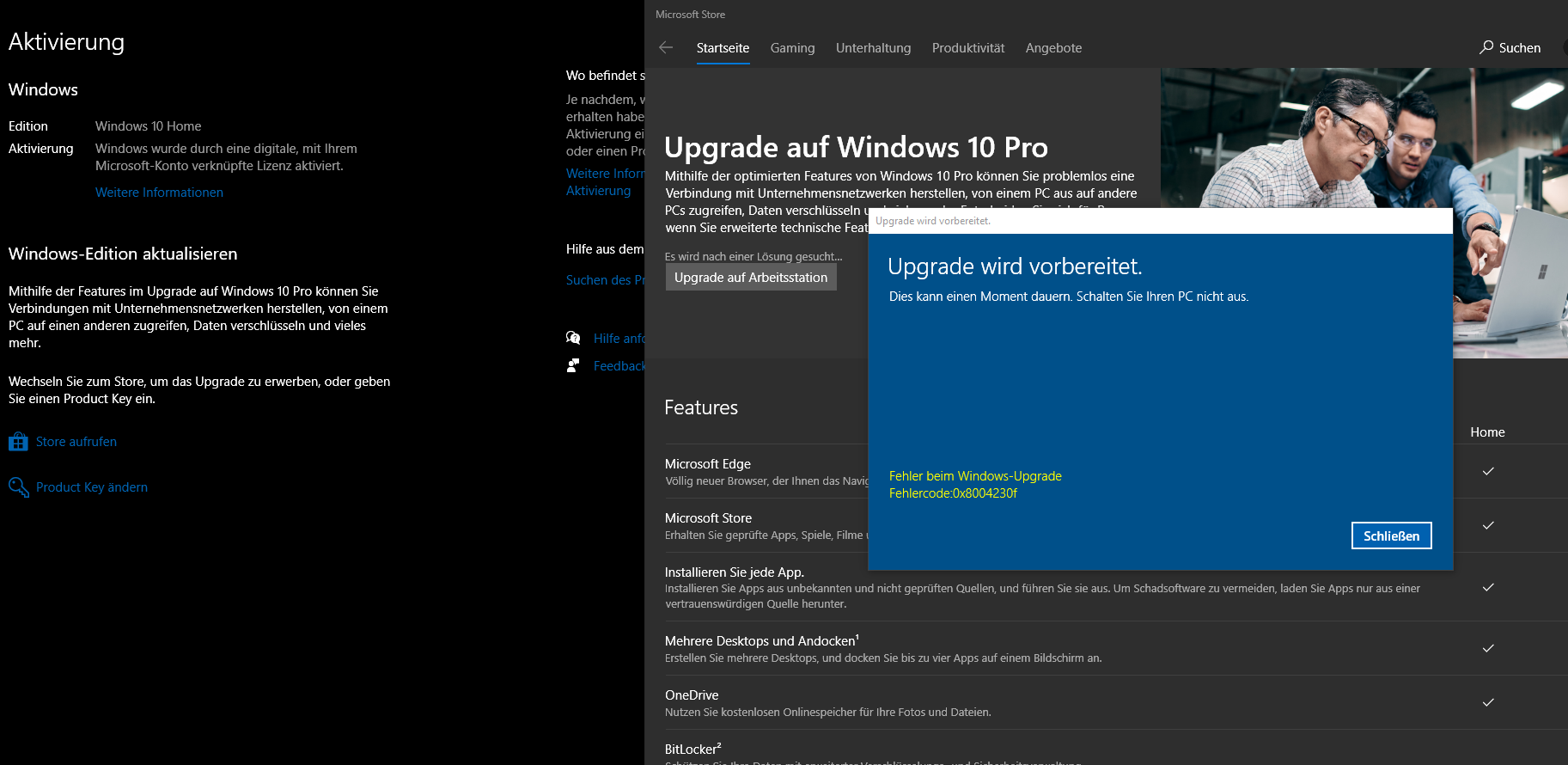Click the checkmark in Mehrere Desktops row
1568x765 pixels.
(1488, 648)
